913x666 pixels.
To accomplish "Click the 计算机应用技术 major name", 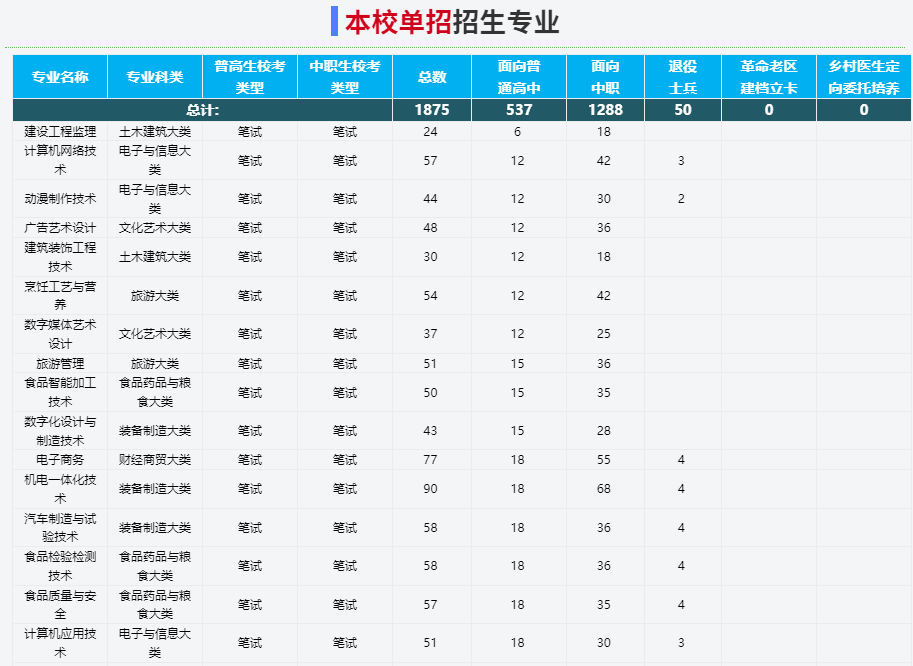I will [60, 643].
